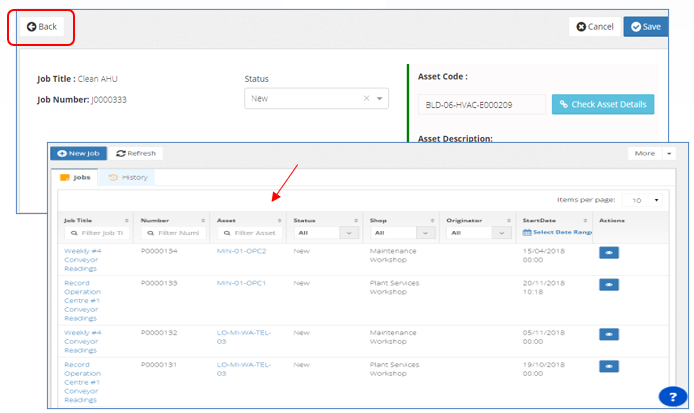This screenshot has height=413, width=694.
Task: Open Check Asset Details
Action: tap(603, 104)
